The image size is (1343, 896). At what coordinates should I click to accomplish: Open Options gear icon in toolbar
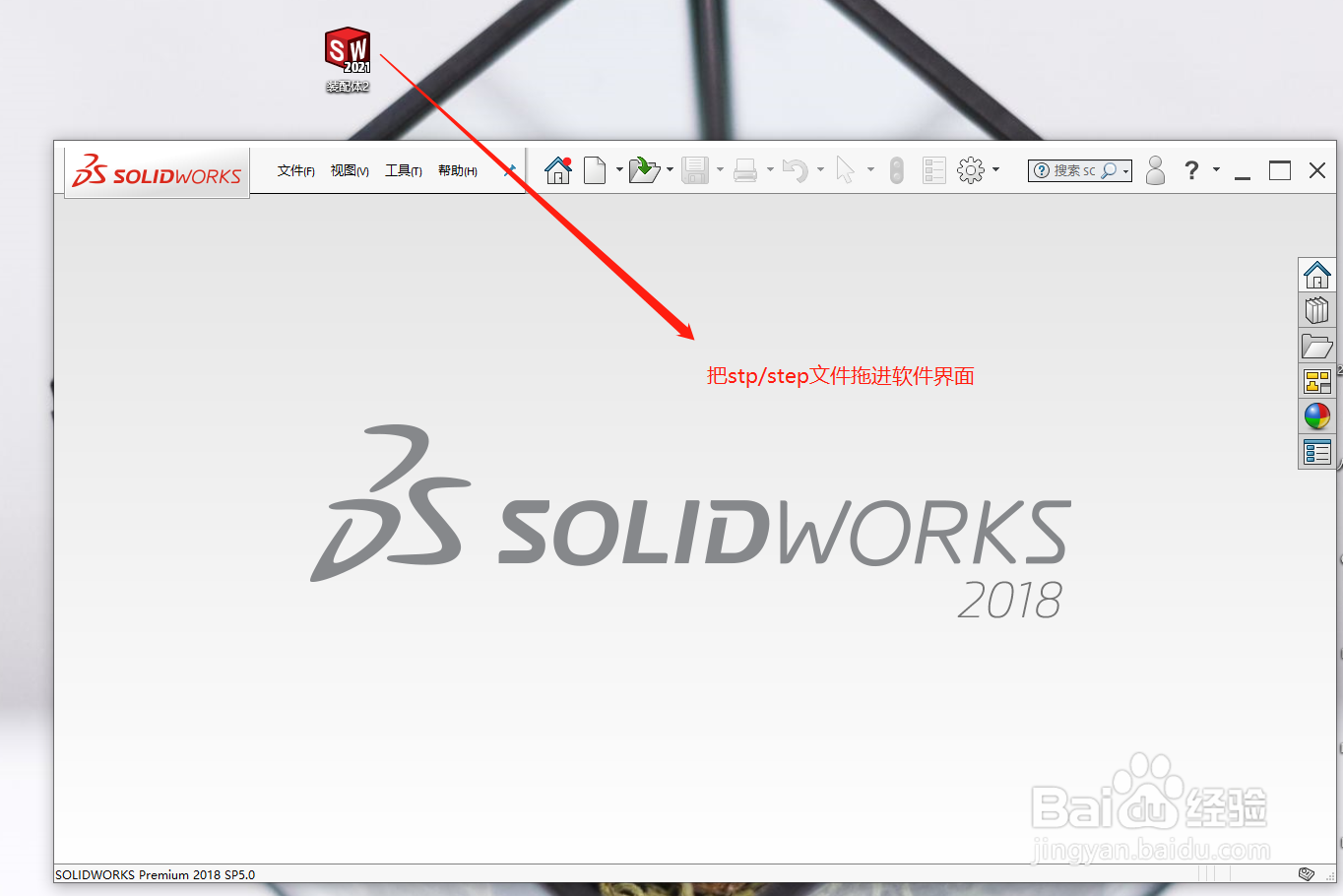[971, 170]
